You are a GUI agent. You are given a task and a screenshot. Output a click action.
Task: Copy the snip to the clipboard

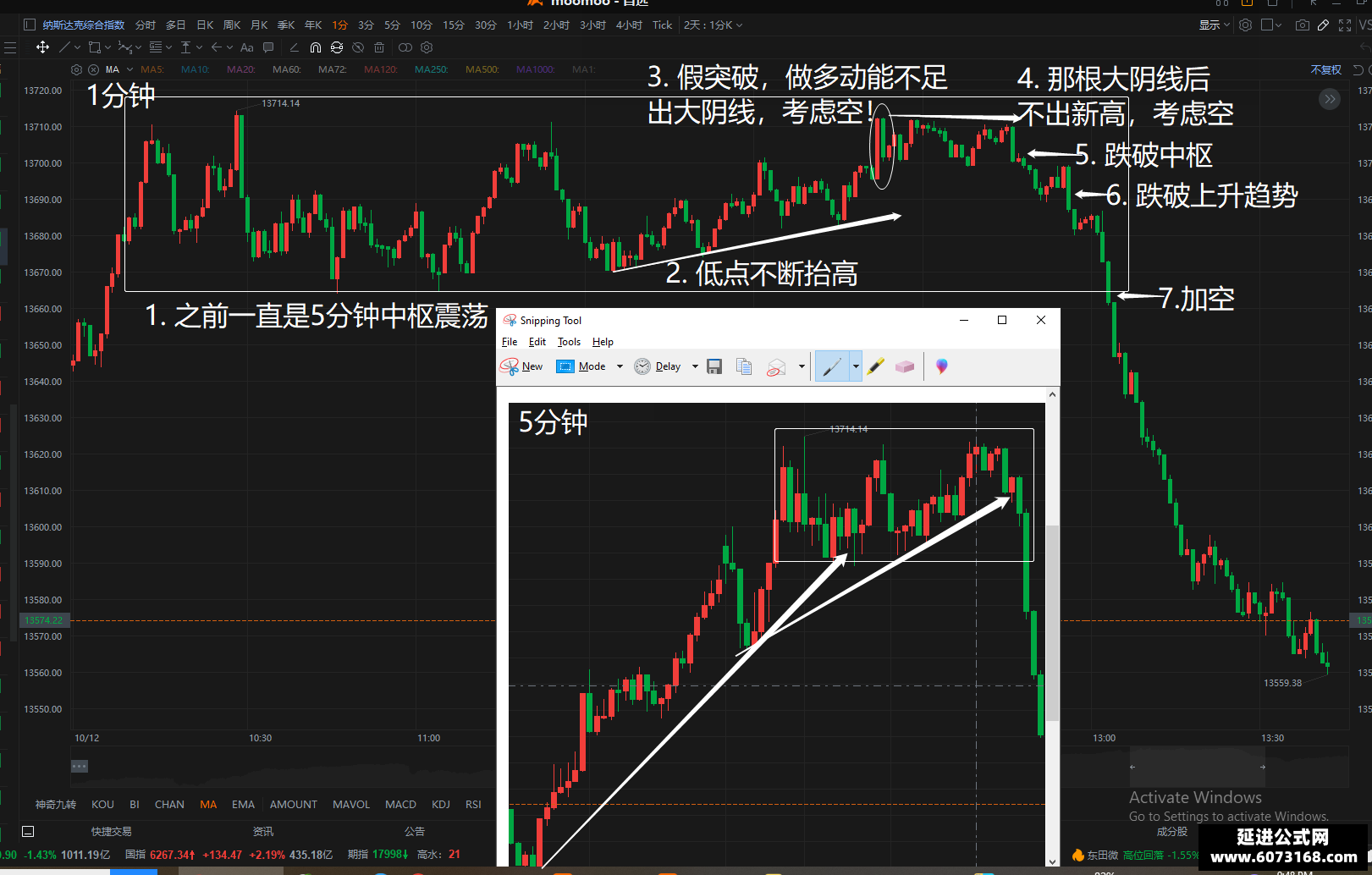(744, 366)
